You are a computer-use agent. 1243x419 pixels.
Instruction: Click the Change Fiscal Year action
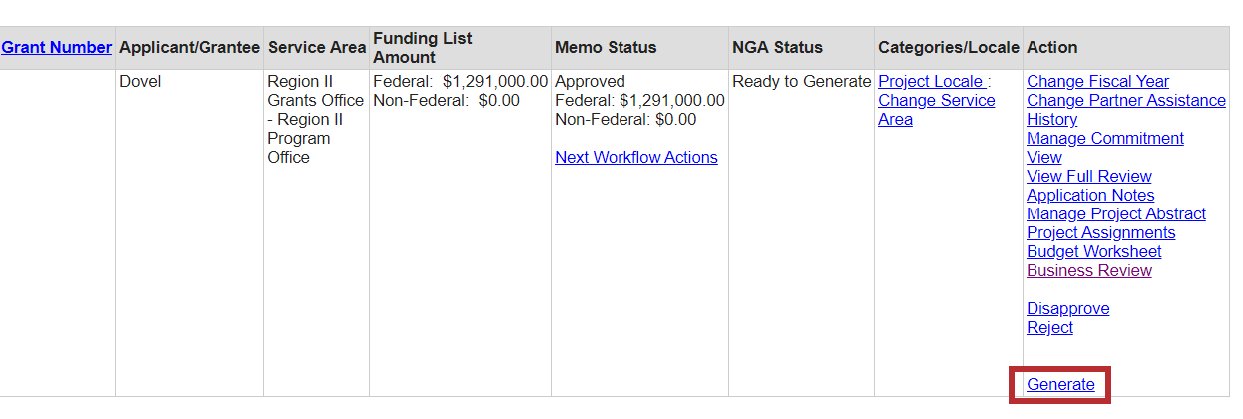[x=1097, y=82]
